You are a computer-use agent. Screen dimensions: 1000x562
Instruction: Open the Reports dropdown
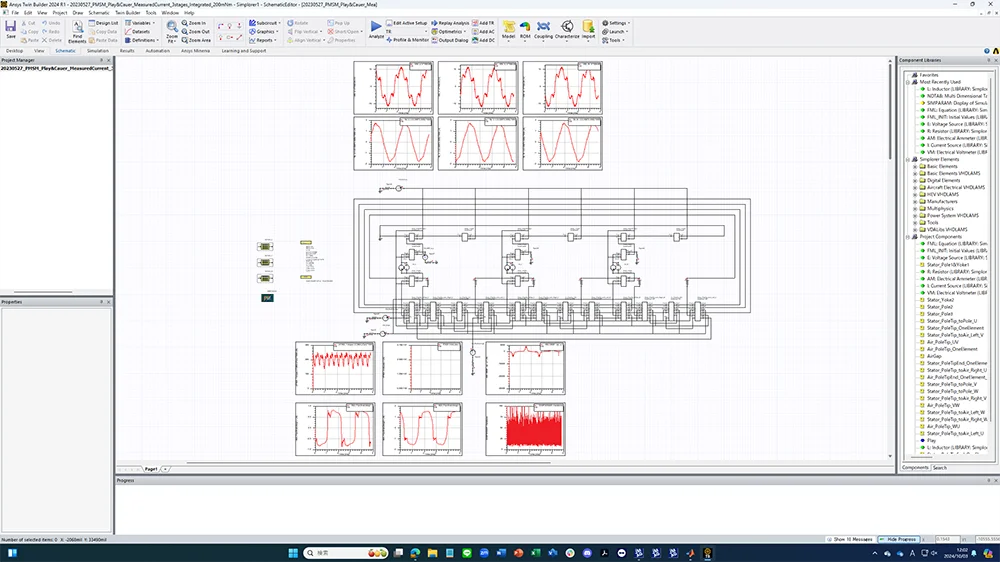click(x=263, y=40)
